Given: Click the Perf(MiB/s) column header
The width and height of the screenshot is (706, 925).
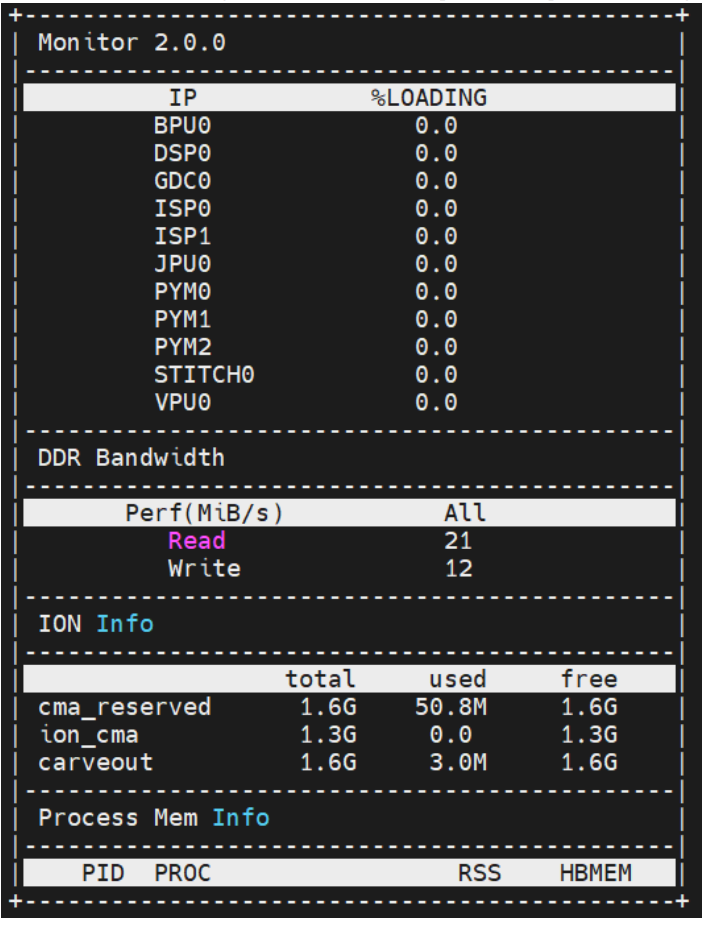Looking at the screenshot, I should [x=204, y=513].
